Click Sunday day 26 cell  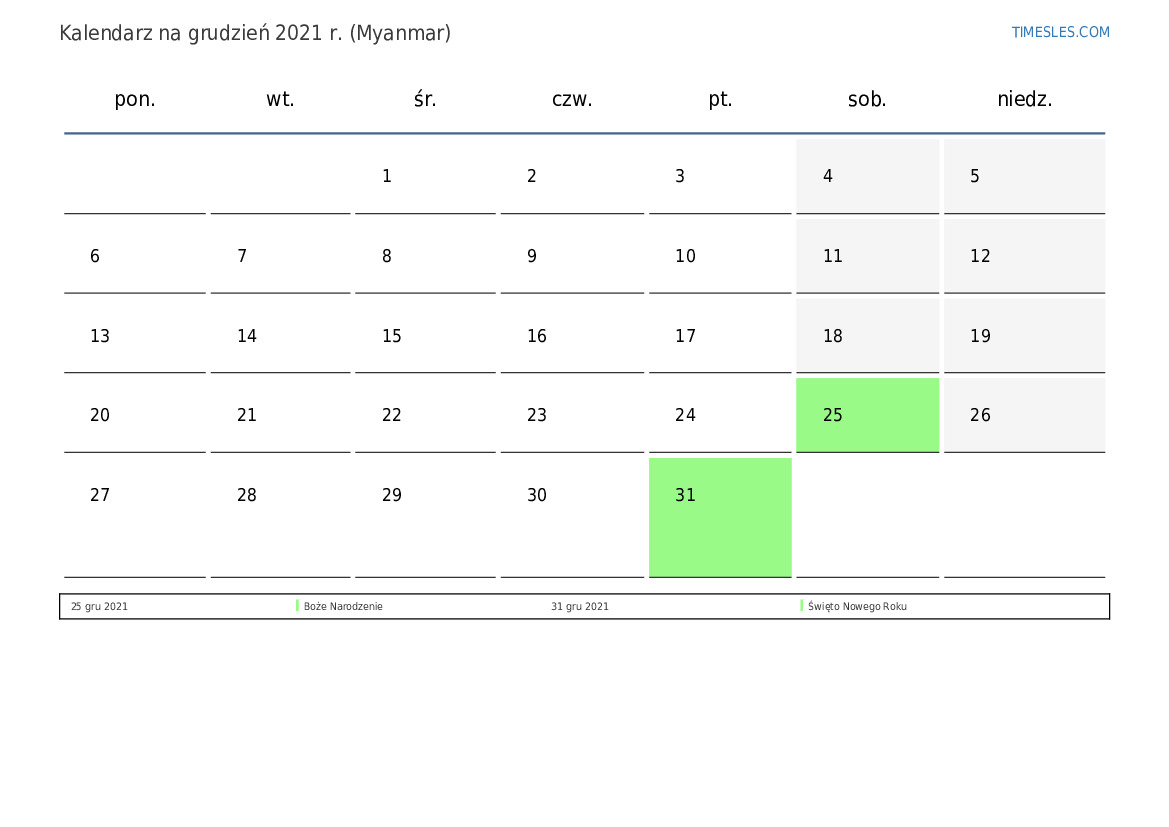pyautogui.click(x=1024, y=415)
